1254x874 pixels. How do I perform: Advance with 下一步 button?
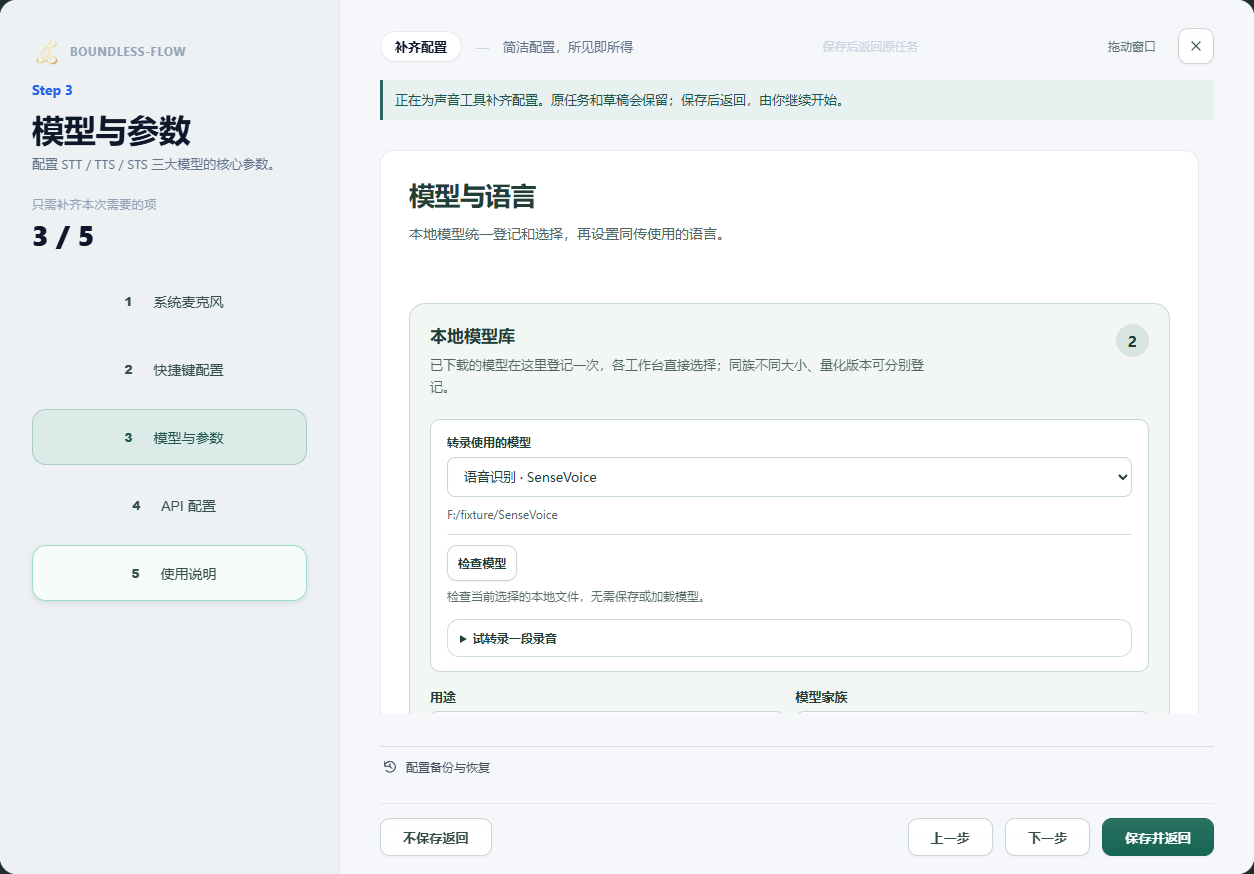point(1047,837)
